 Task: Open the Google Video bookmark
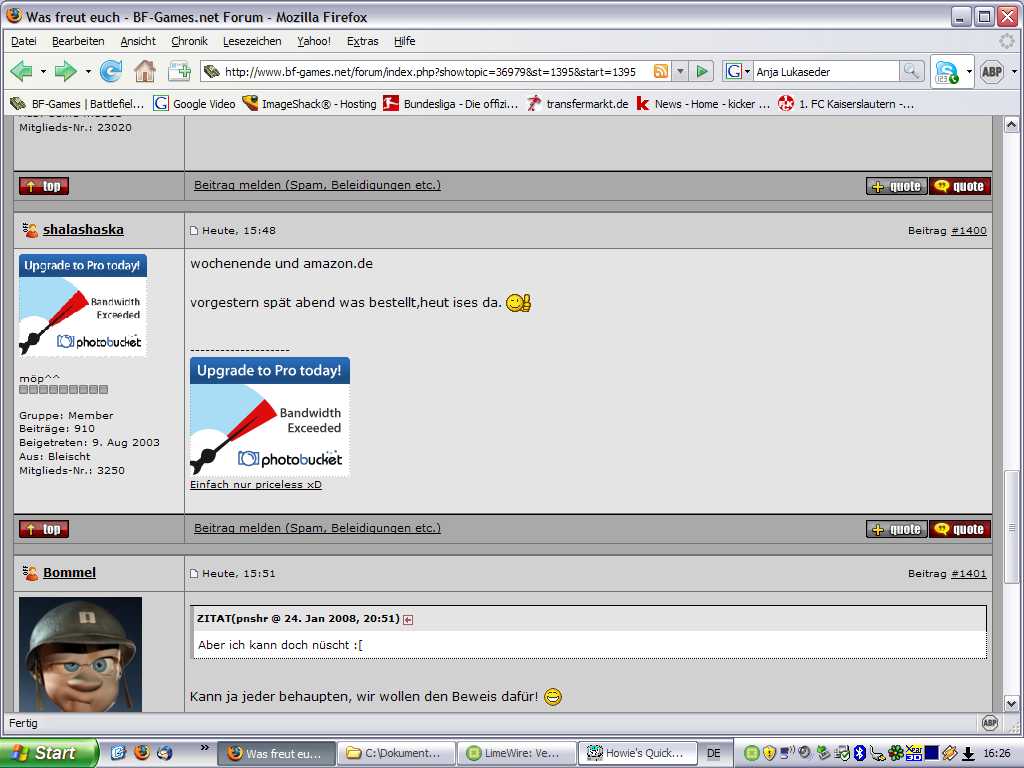pos(195,104)
